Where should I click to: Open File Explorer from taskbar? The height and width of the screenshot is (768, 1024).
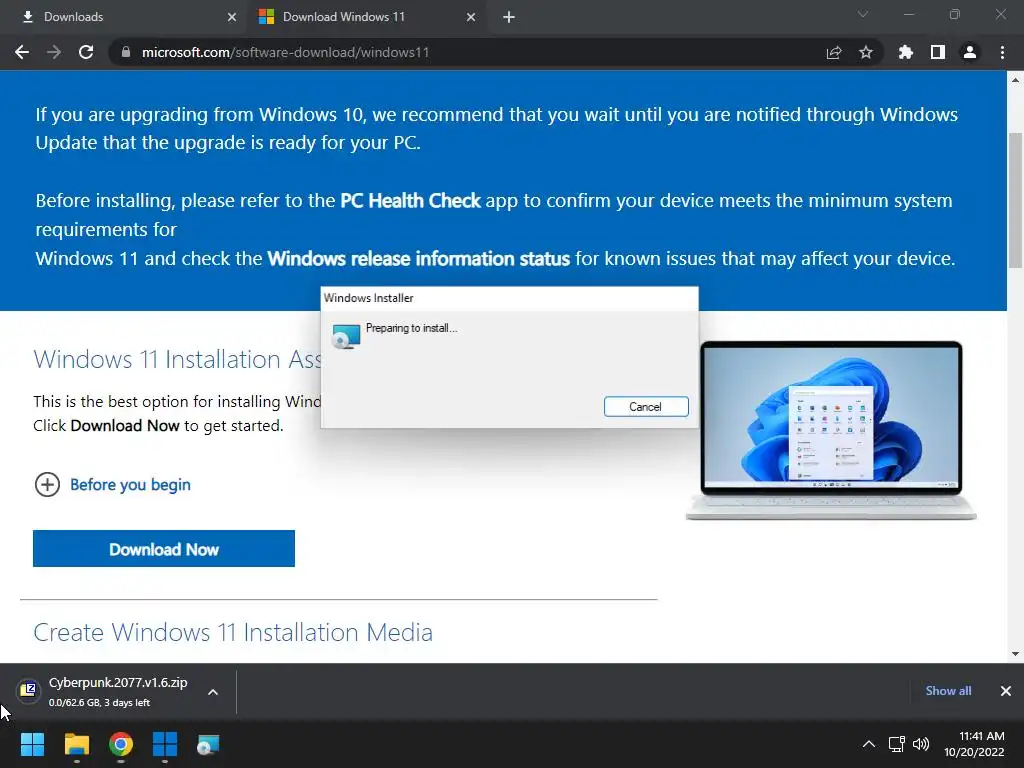point(76,744)
